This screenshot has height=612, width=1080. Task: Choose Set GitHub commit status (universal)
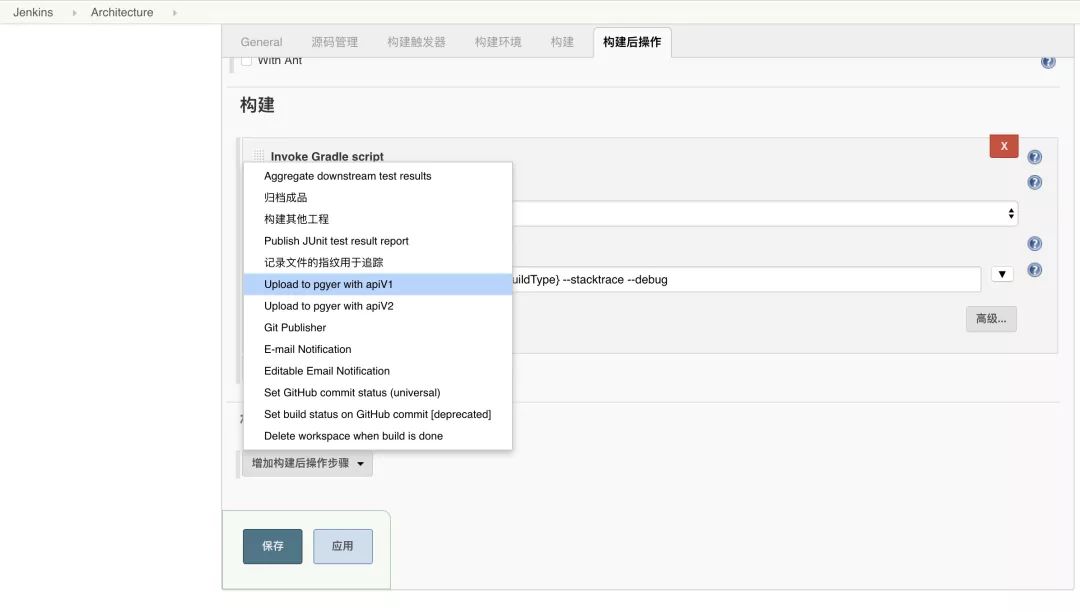pyautogui.click(x=377, y=393)
